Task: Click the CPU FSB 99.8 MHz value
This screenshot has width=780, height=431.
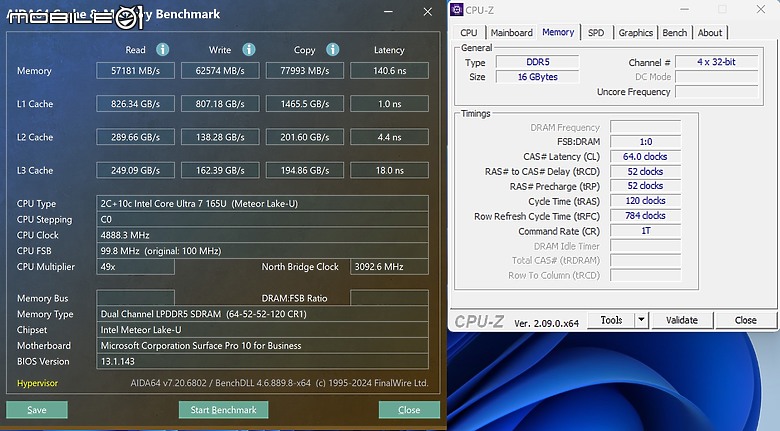Action: coord(262,251)
